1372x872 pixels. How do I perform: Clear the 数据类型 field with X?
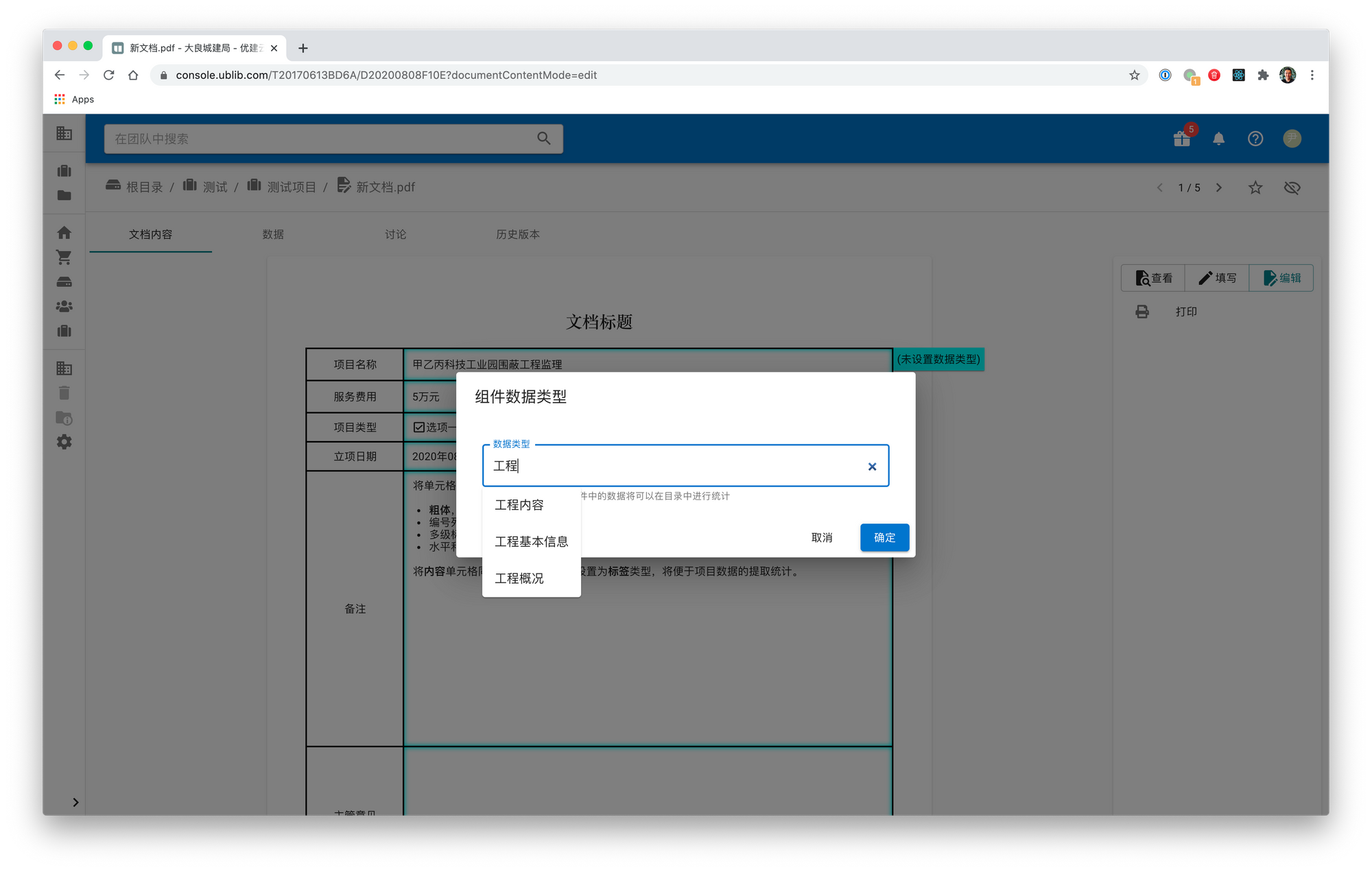click(872, 467)
